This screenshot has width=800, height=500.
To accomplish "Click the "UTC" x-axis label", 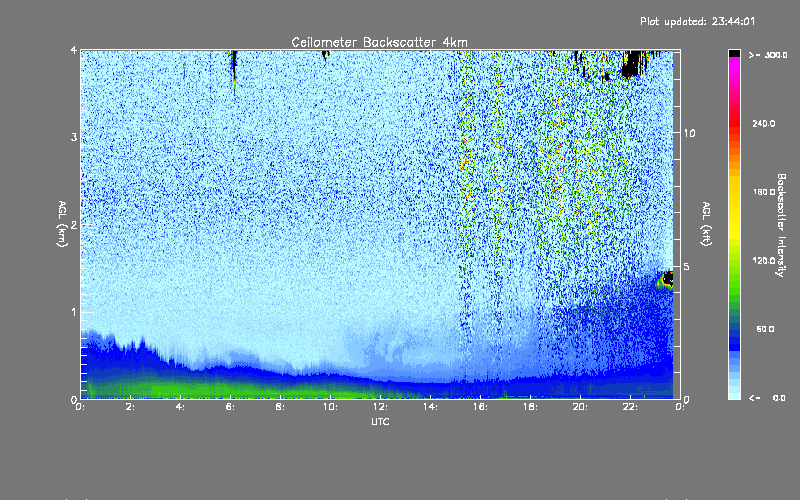I will [x=380, y=421].
